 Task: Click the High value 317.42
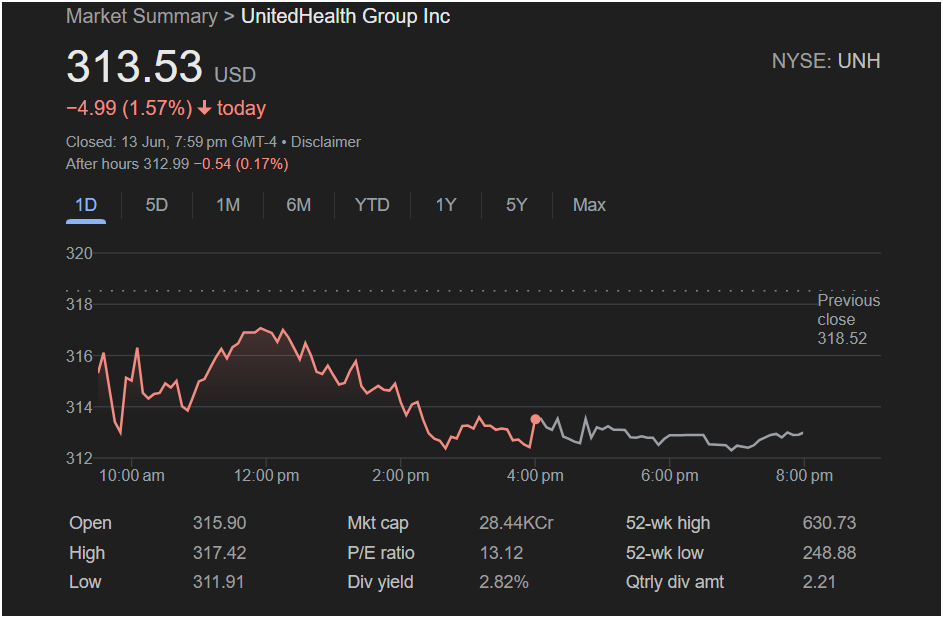pos(220,553)
